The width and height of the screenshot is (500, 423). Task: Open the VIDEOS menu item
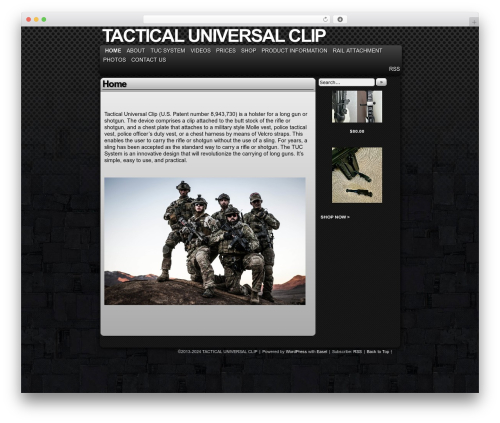coord(200,51)
